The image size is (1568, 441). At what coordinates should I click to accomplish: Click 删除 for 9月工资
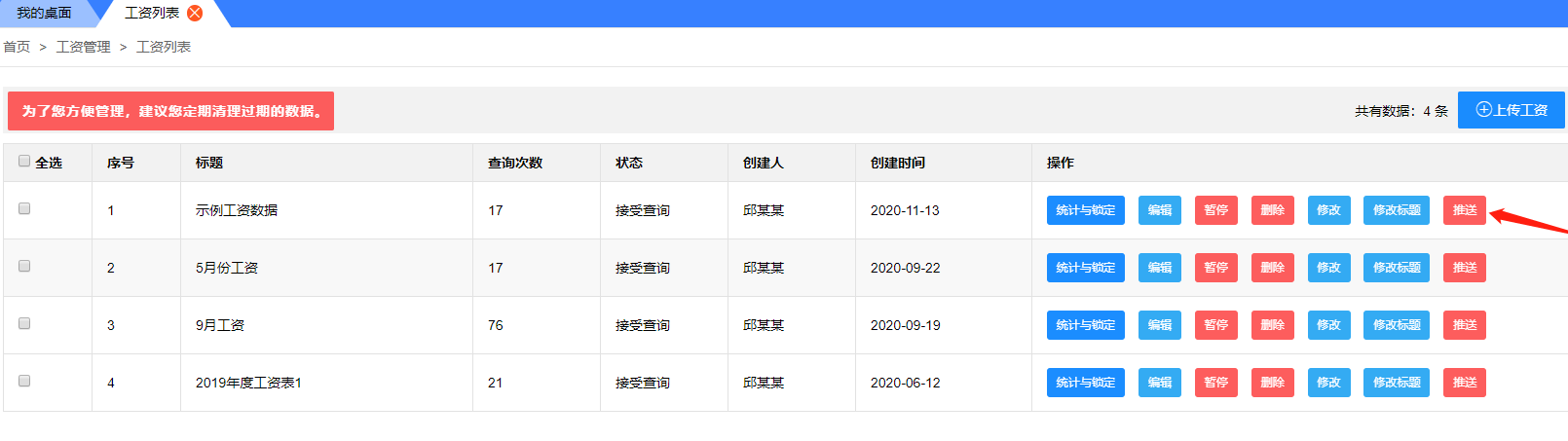click(1273, 325)
